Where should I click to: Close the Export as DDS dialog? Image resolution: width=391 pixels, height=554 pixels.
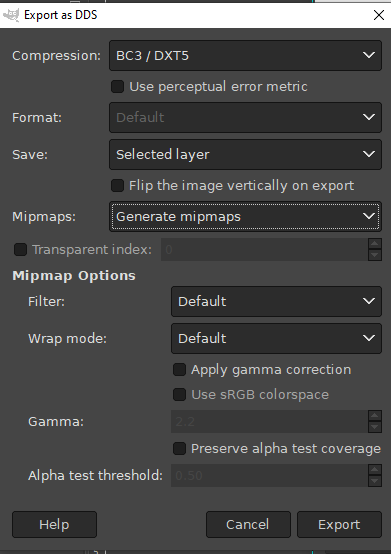click(379, 15)
